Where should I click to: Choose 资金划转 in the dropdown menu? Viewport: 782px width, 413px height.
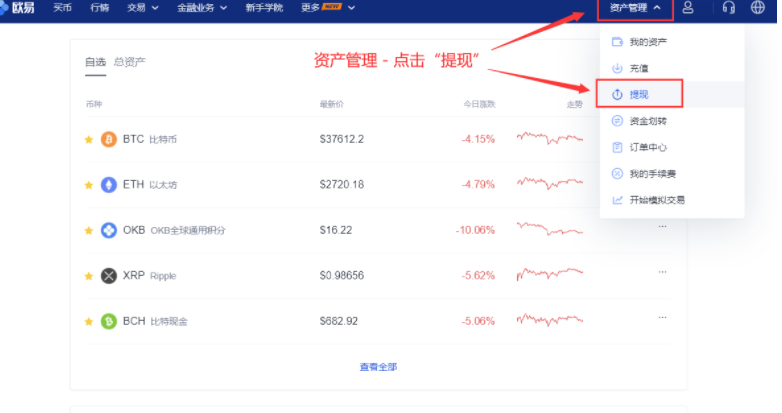tap(647, 121)
